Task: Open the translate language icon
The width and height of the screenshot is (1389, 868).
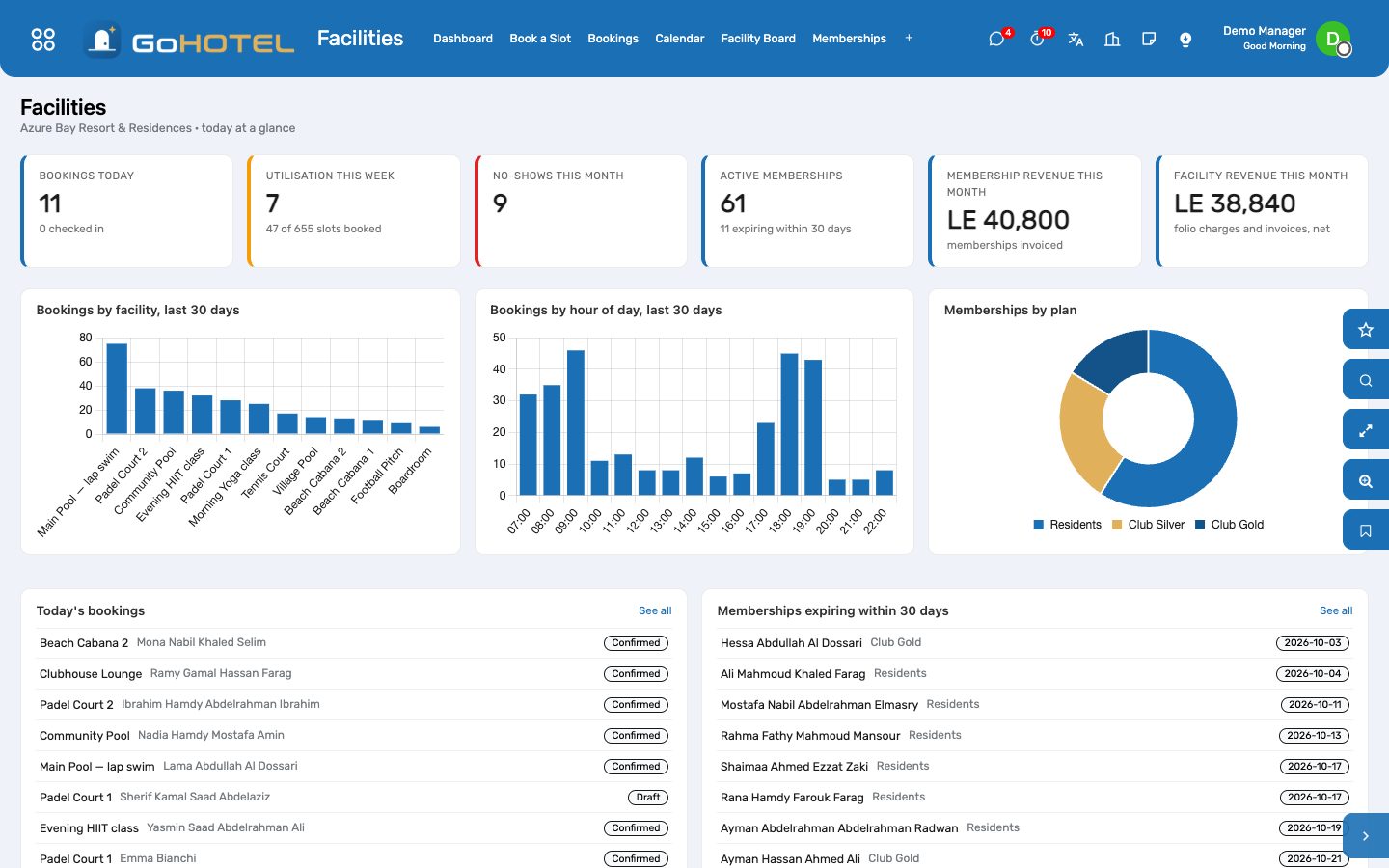Action: click(1076, 39)
